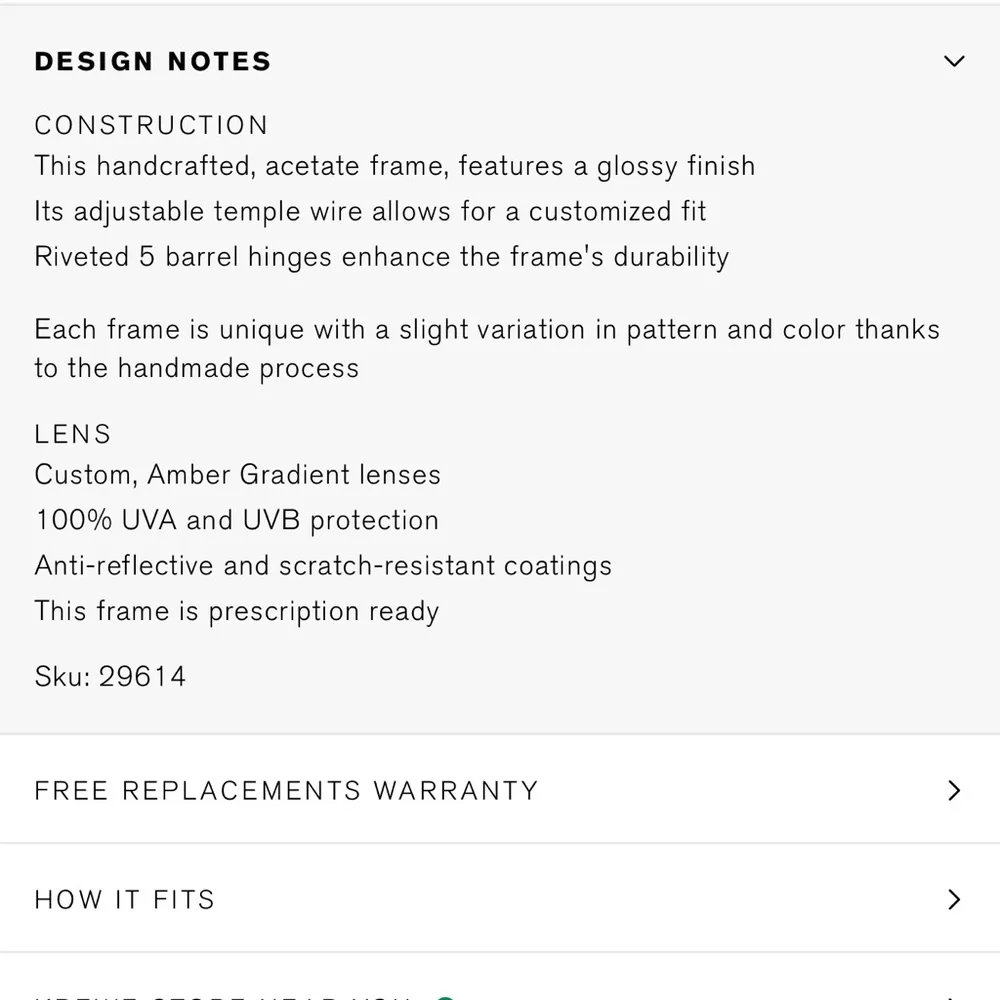Click the Construction subheading
1000x1000 pixels.
(151, 126)
